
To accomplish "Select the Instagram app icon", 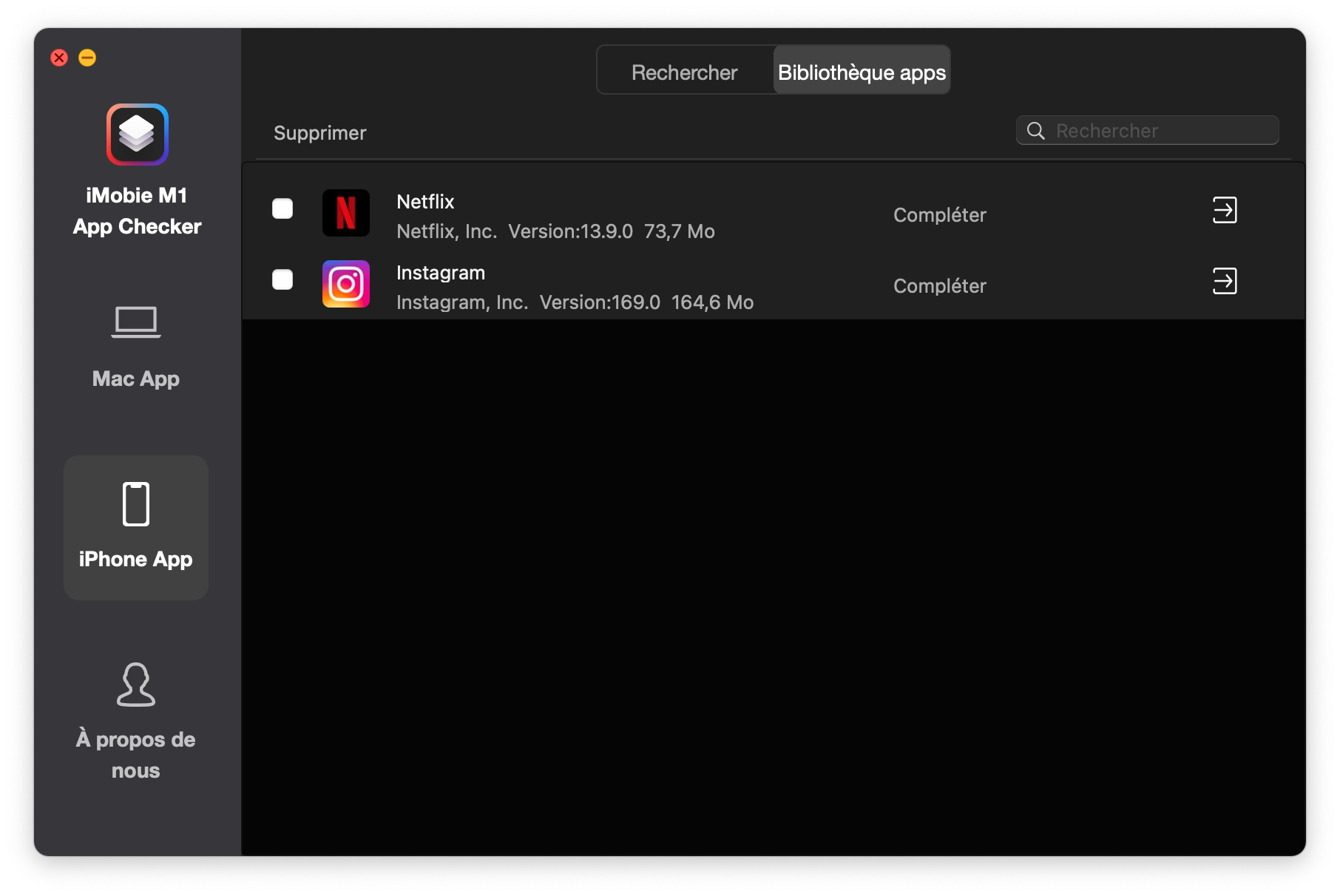I will coord(345,284).
